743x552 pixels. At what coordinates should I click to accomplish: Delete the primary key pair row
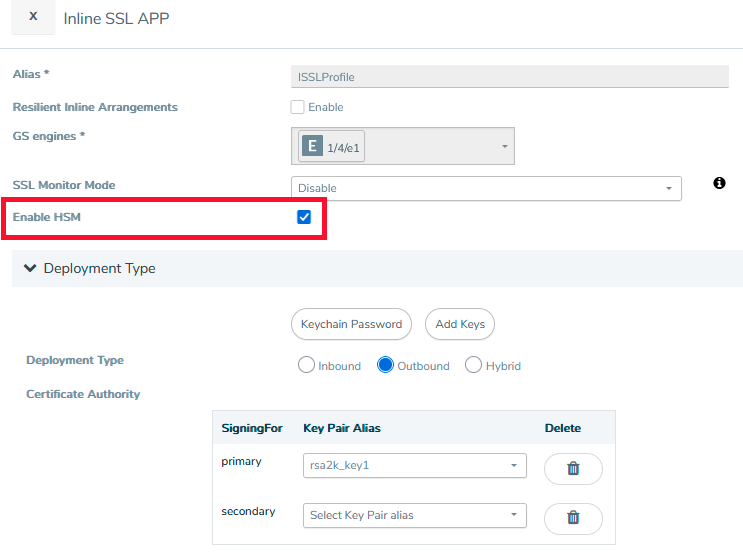pos(573,469)
